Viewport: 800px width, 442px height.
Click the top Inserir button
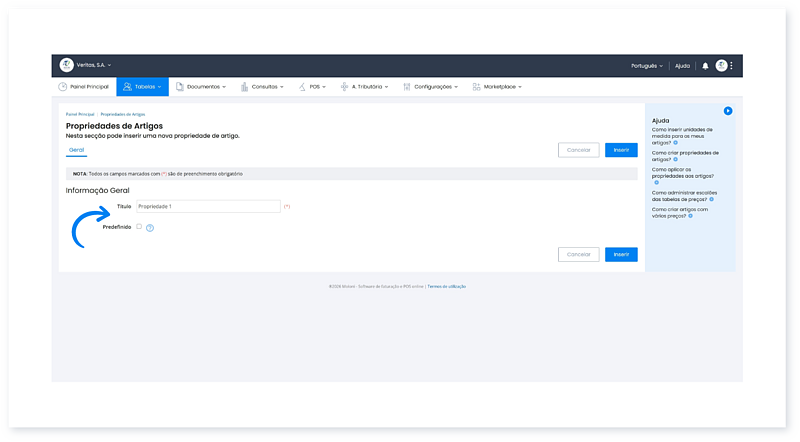[621, 150]
